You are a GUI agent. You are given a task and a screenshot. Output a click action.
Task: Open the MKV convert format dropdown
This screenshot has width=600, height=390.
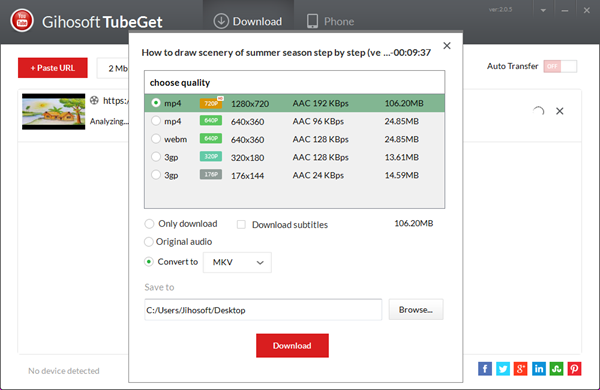237,262
